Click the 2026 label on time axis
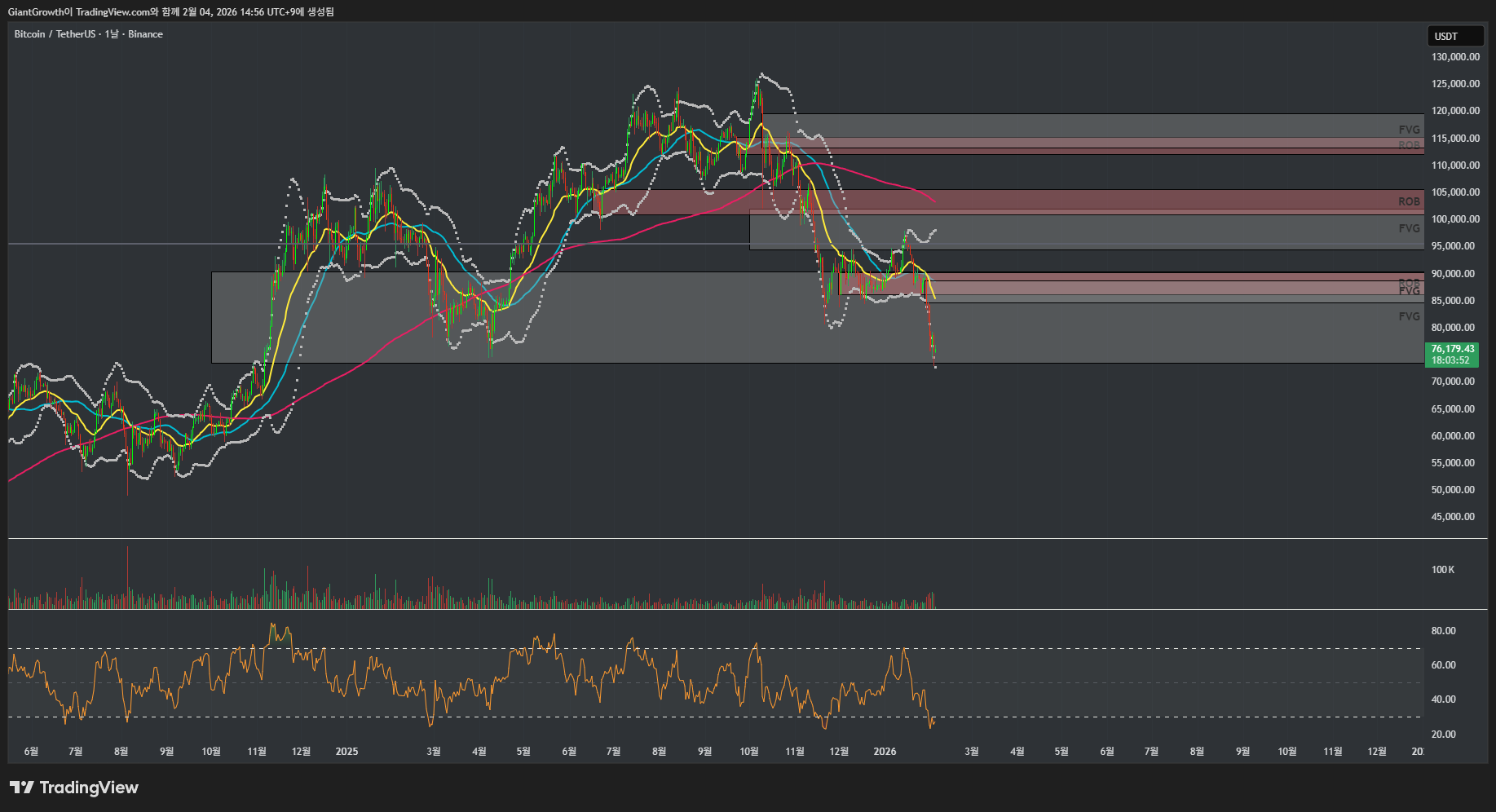Viewport: 1496px width, 812px height. coord(885,751)
